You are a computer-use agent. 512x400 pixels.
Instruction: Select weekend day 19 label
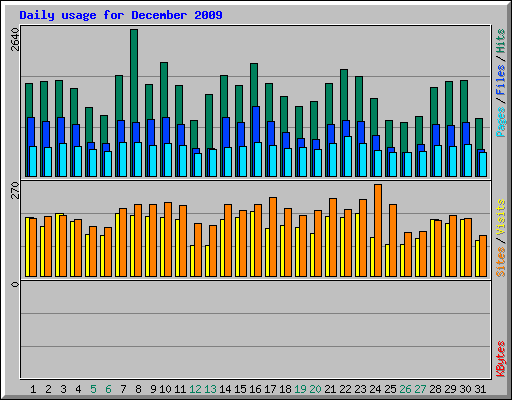click(300, 389)
